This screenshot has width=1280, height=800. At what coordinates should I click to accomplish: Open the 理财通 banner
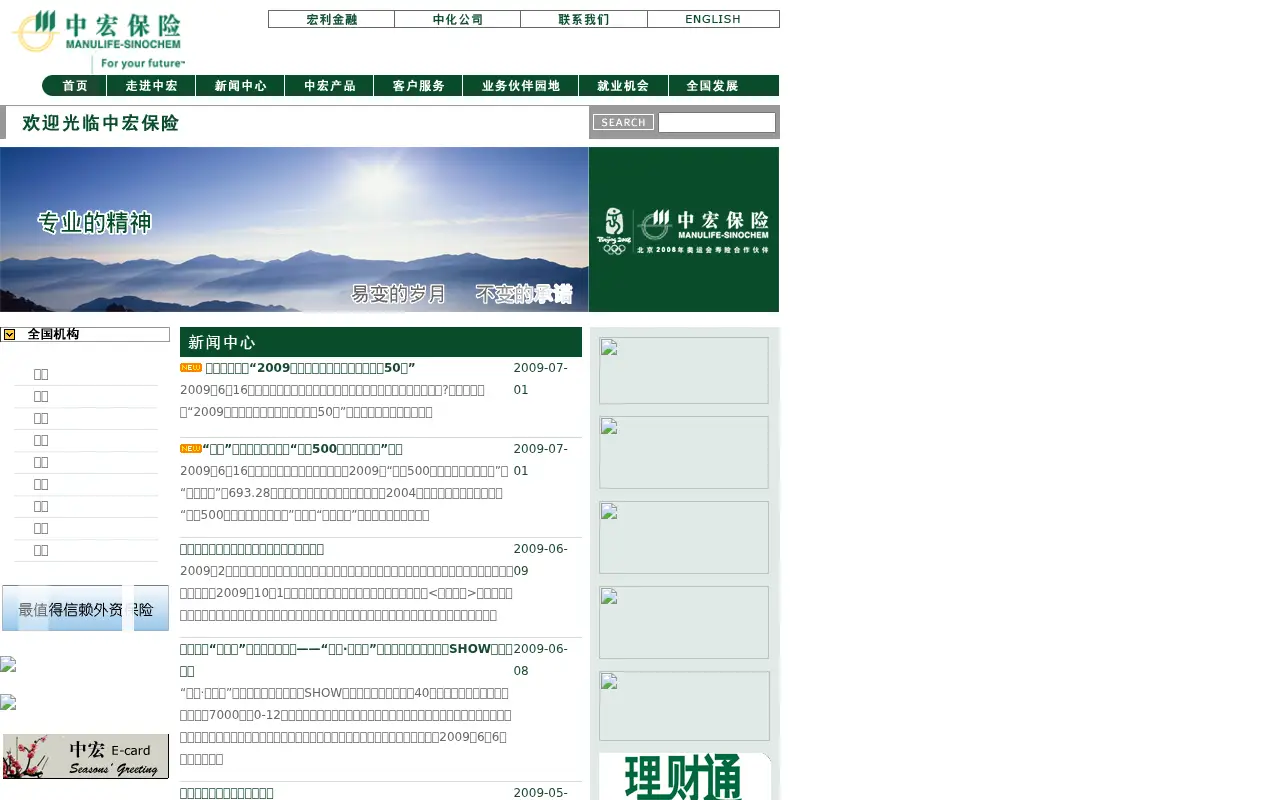(685, 776)
